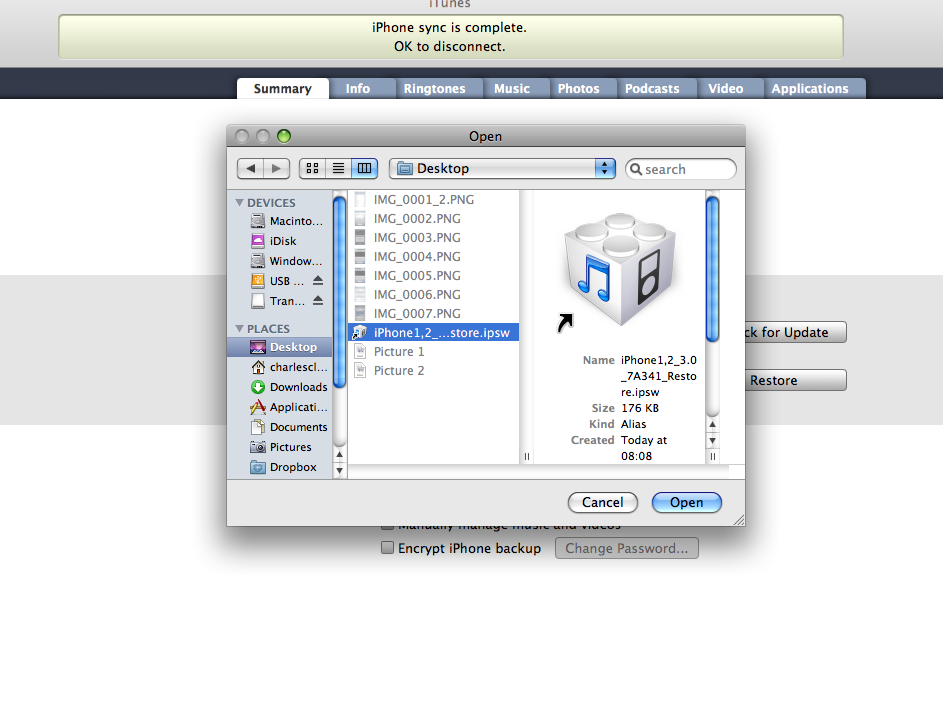Go forward in the Open dialog
This screenshot has width=943, height=702.
(277, 168)
